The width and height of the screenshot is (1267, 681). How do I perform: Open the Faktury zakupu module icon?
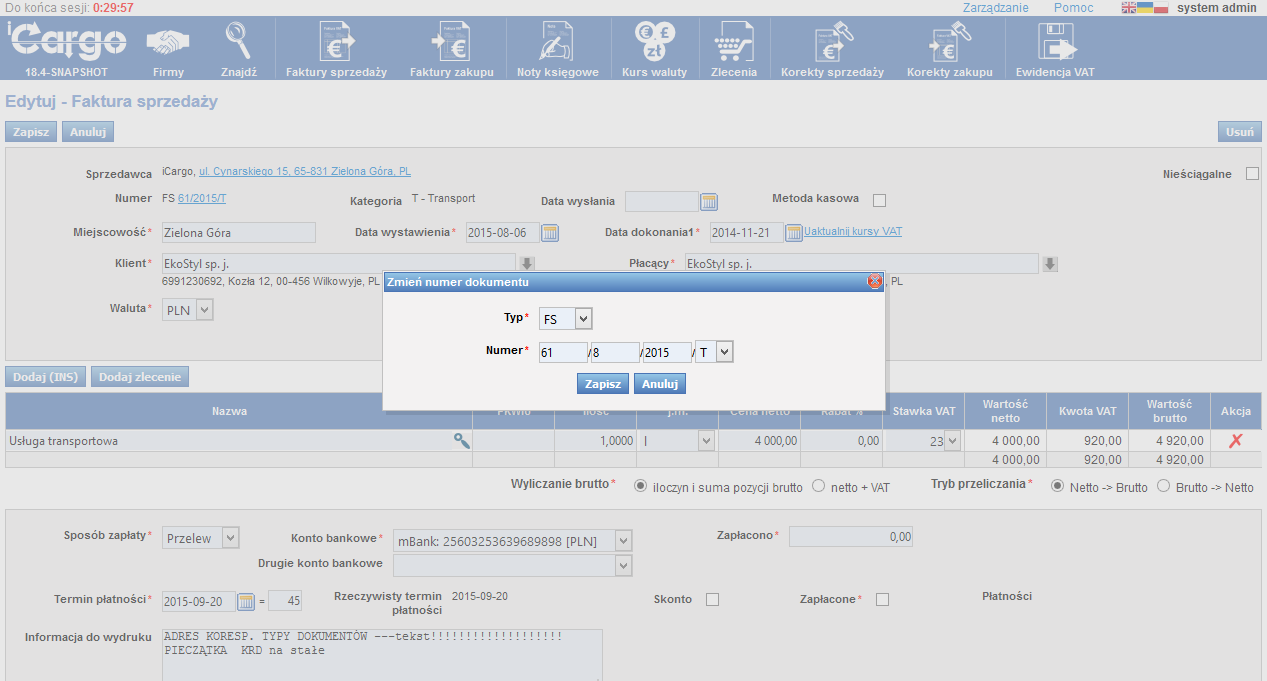[x=451, y=43]
